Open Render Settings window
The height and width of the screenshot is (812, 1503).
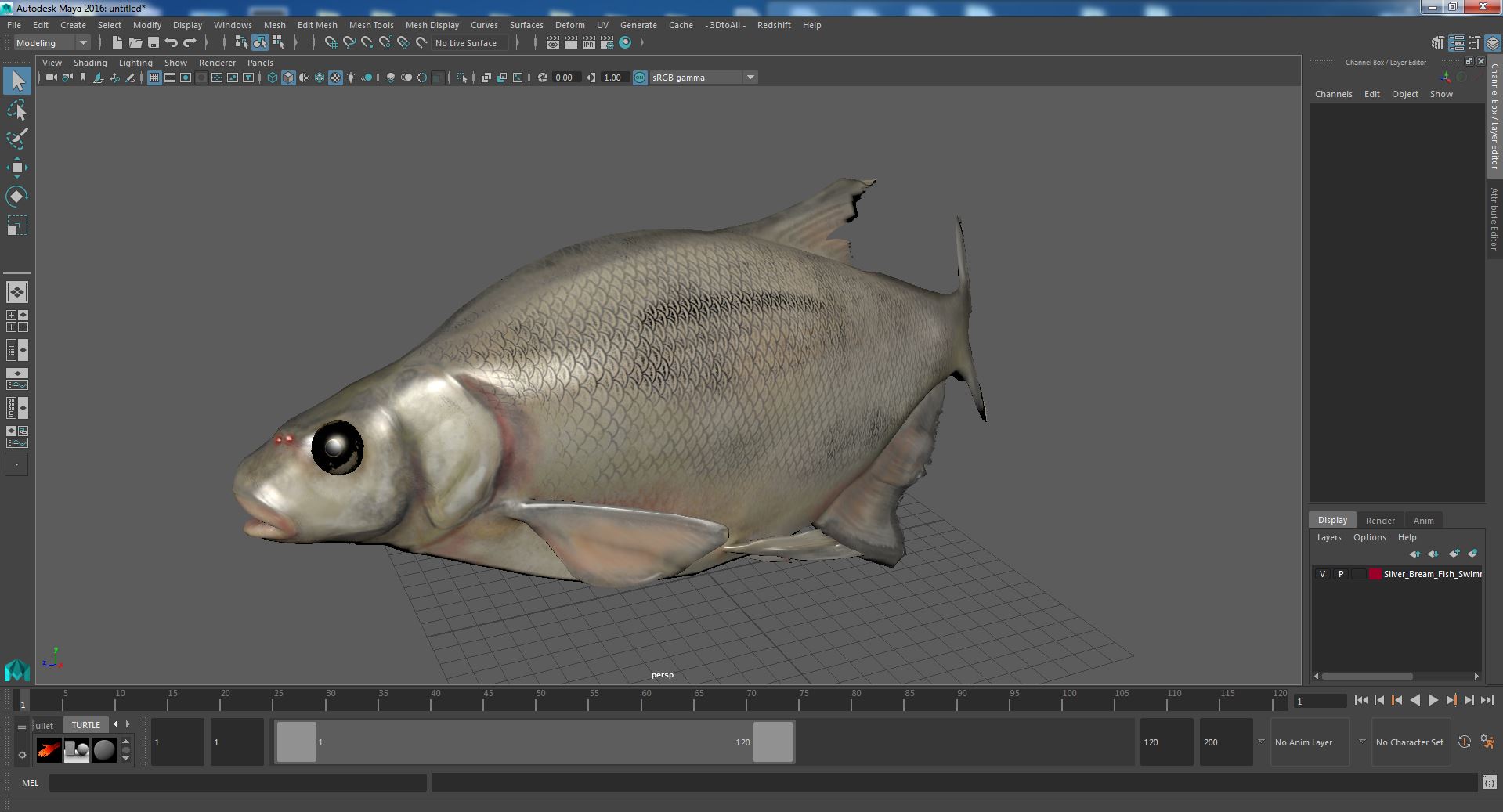(606, 42)
